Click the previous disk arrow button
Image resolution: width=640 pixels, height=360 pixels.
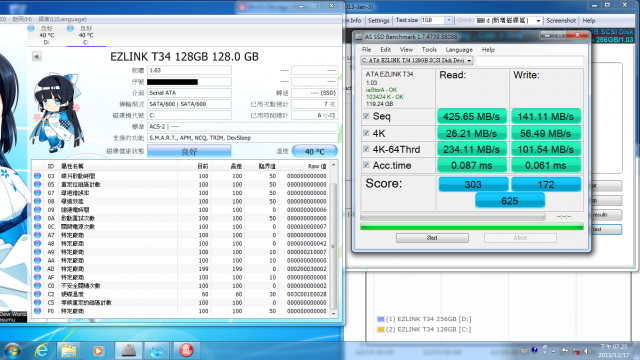[36, 56]
